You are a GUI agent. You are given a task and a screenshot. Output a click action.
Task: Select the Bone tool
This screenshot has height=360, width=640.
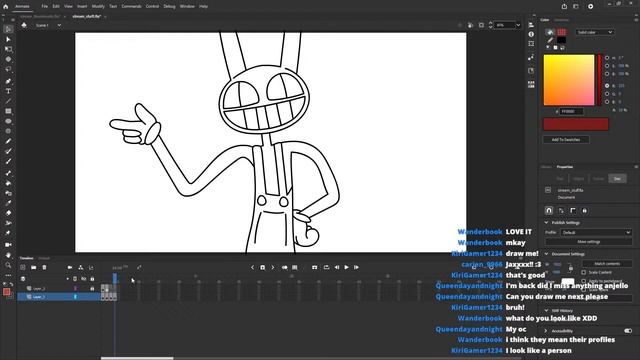point(8,173)
